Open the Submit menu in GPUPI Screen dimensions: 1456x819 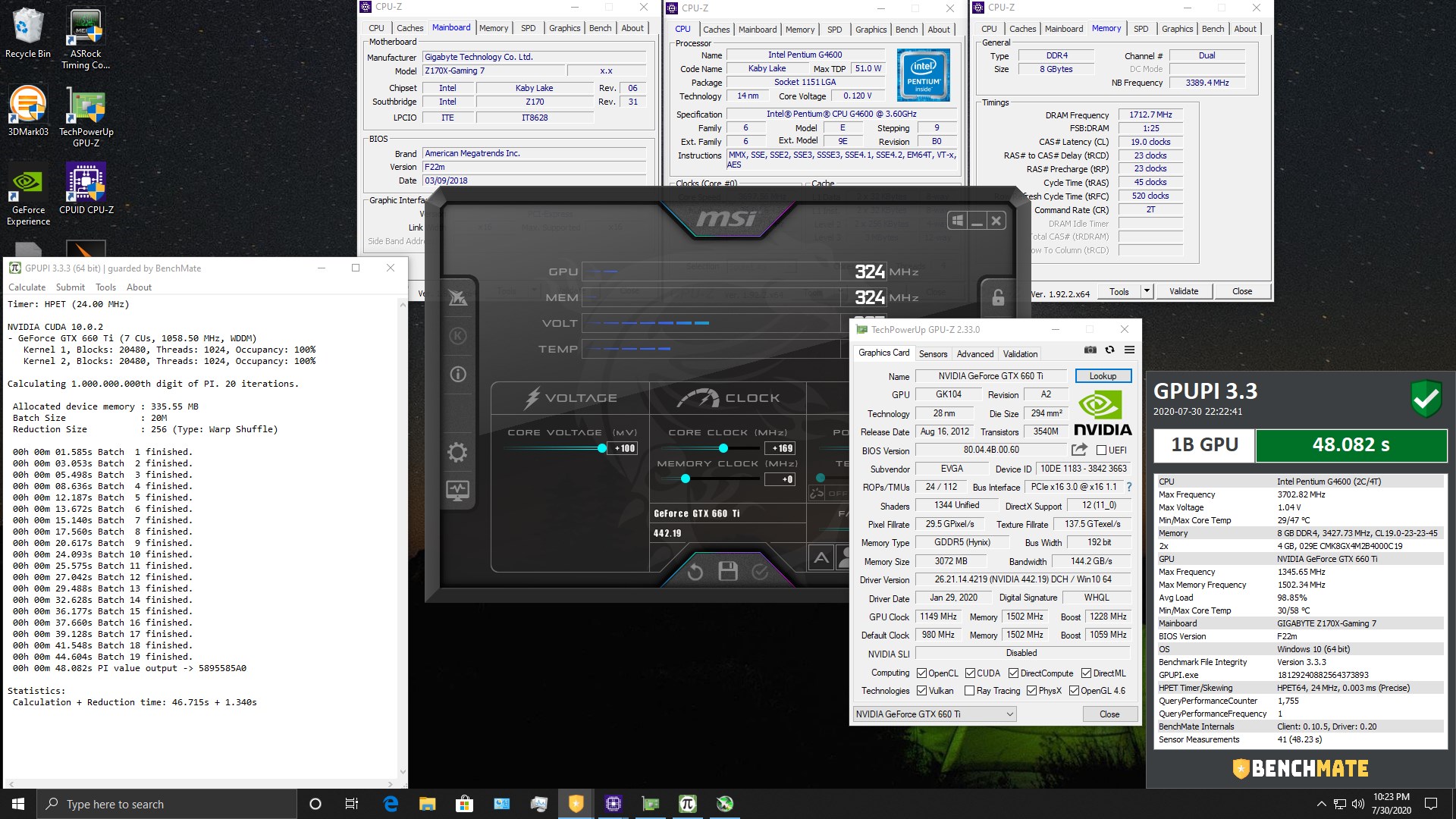pos(70,287)
